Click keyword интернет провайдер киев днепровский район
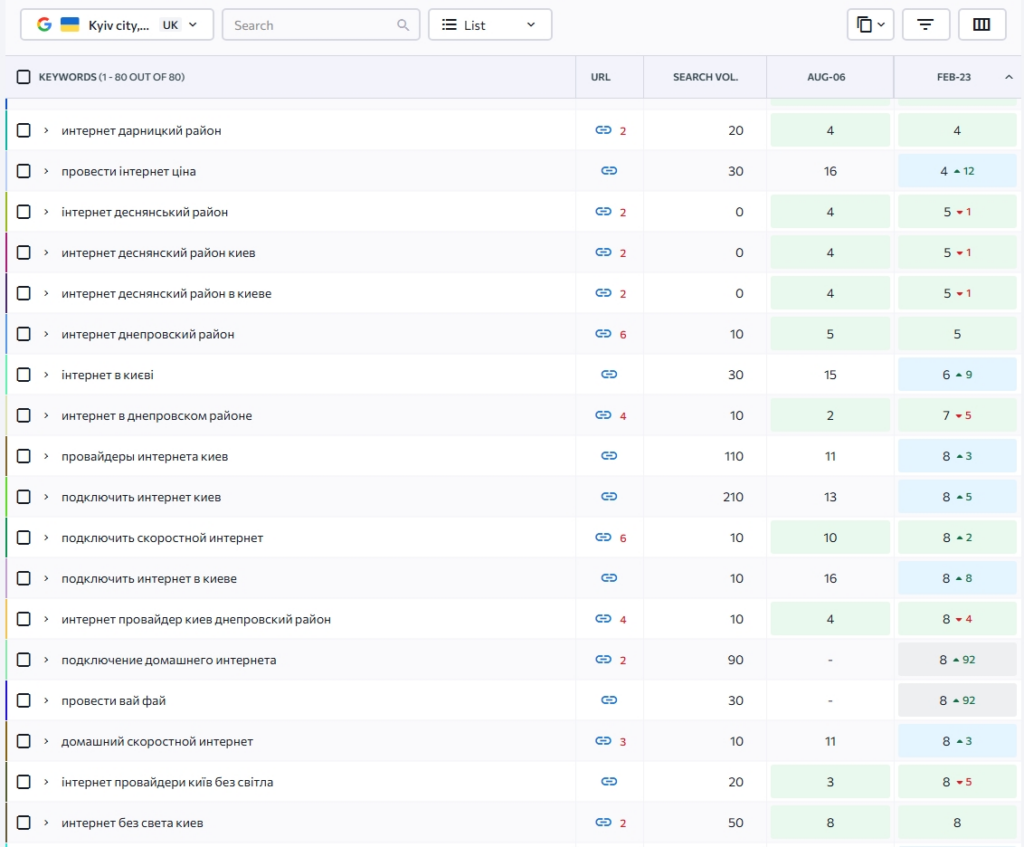Image resolution: width=1024 pixels, height=847 pixels. 196,619
